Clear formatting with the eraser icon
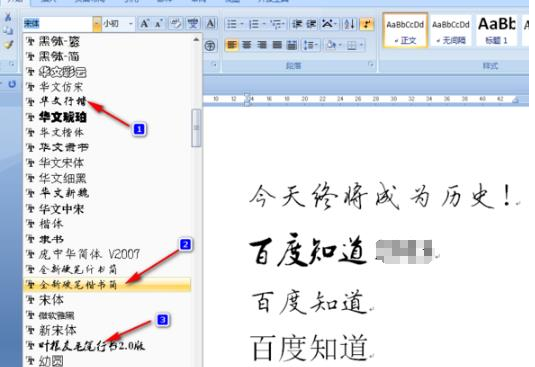The width and height of the screenshot is (535, 367). click(x=176, y=24)
